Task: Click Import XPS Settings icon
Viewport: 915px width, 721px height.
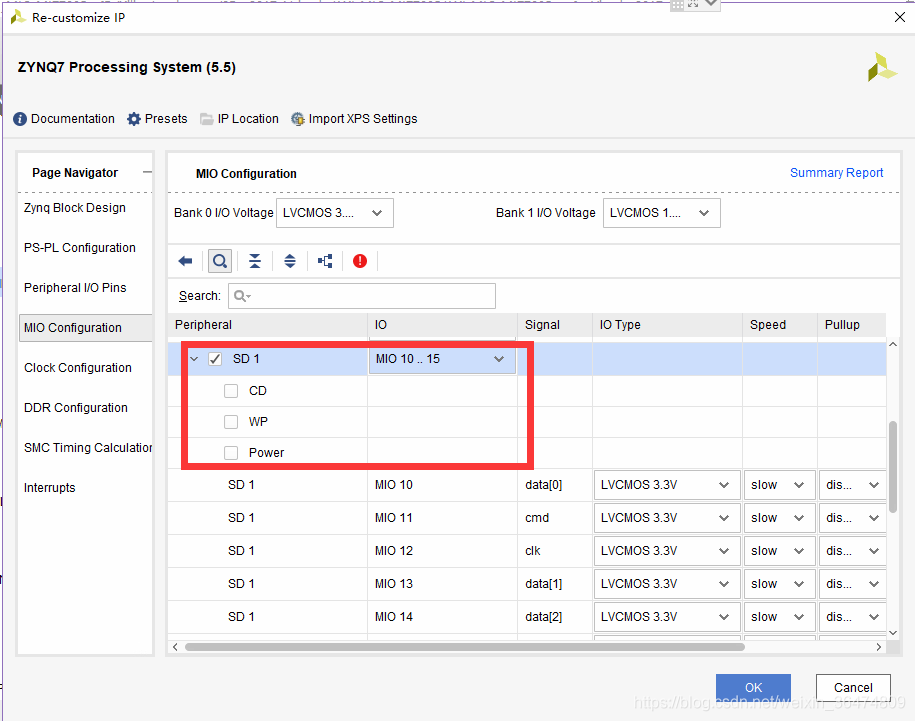Action: (x=298, y=119)
